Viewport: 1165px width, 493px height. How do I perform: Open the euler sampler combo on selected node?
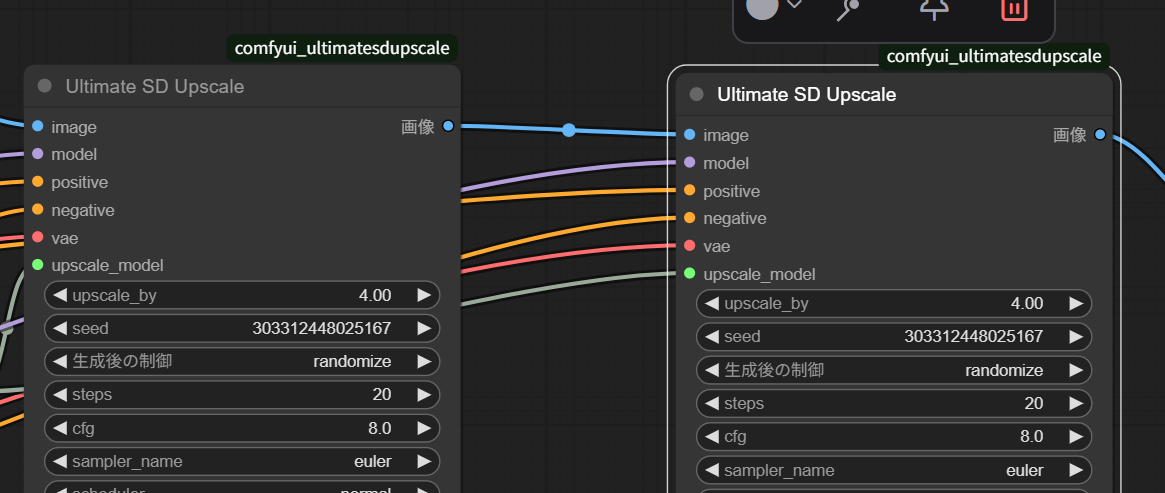(1025, 470)
